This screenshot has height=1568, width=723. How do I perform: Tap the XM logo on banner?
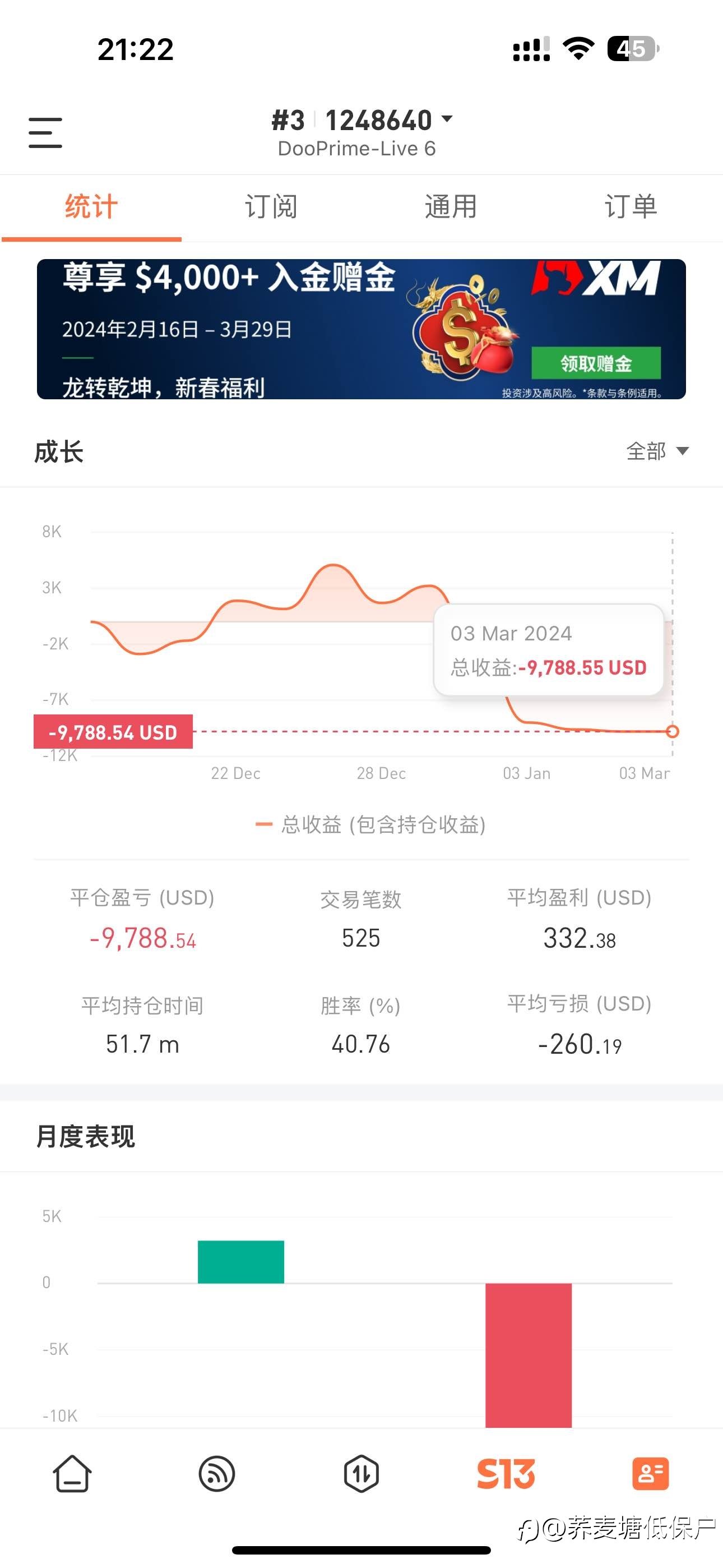click(596, 279)
